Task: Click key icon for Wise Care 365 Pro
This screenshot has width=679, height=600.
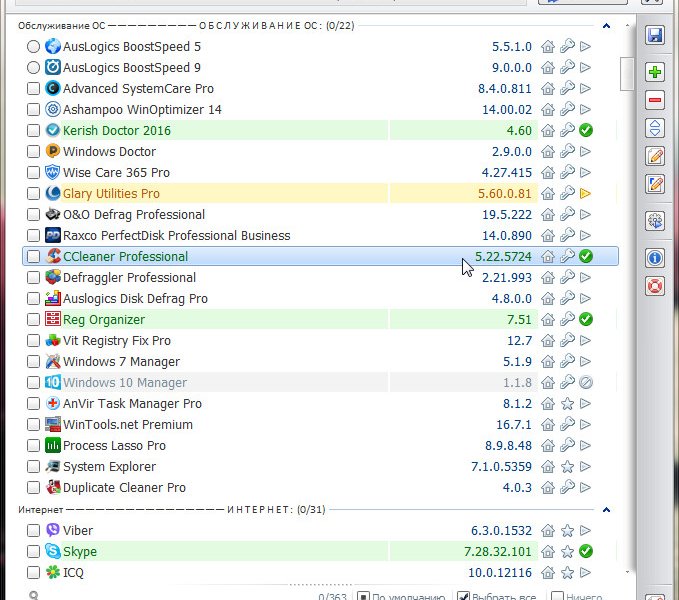Action: [567, 172]
